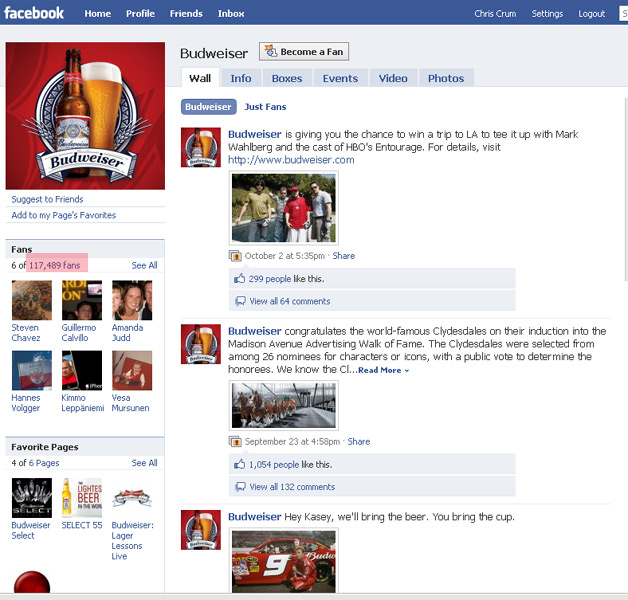Click thumbs-up icon beside 1,054 people
The image size is (628, 600).
pyautogui.click(x=239, y=464)
